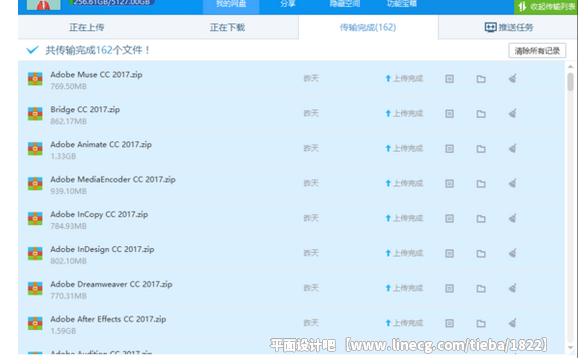Open file icon for Adobe MediaEncoder CC 2017.zip
This screenshot has height=364, width=588.
click(x=449, y=183)
